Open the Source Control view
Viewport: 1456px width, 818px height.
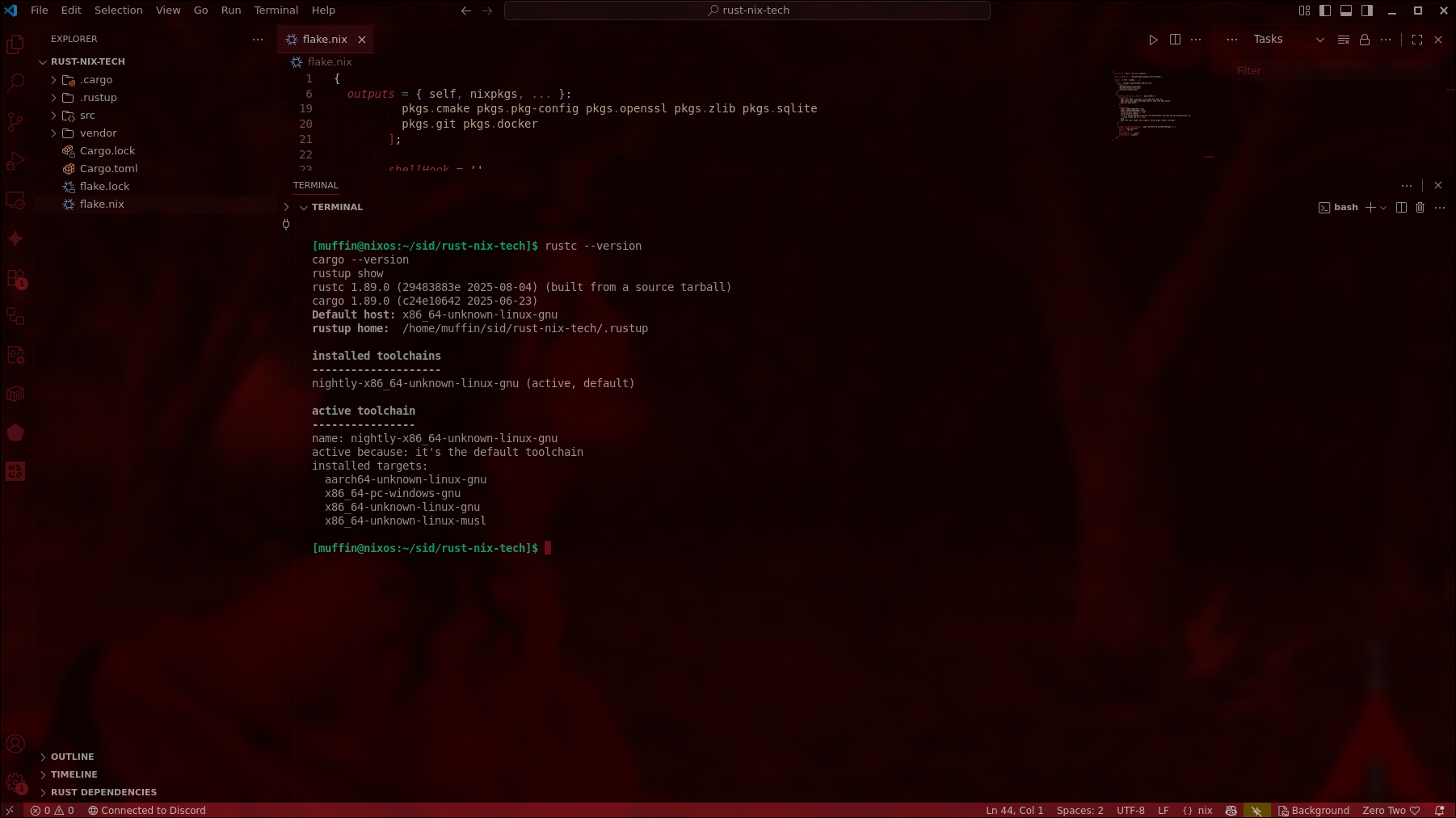click(15, 122)
